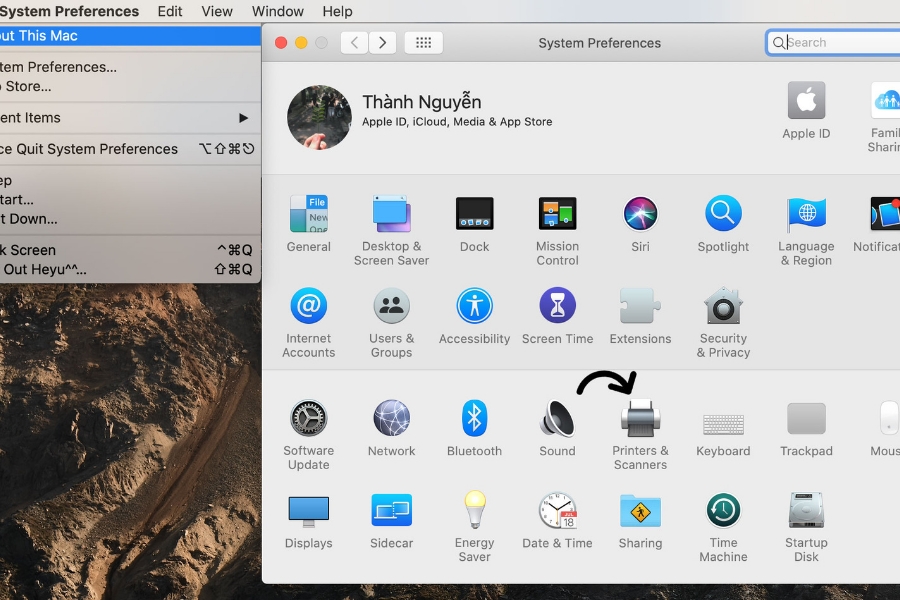Open Software Update pane
The height and width of the screenshot is (600, 900).
[308, 420]
